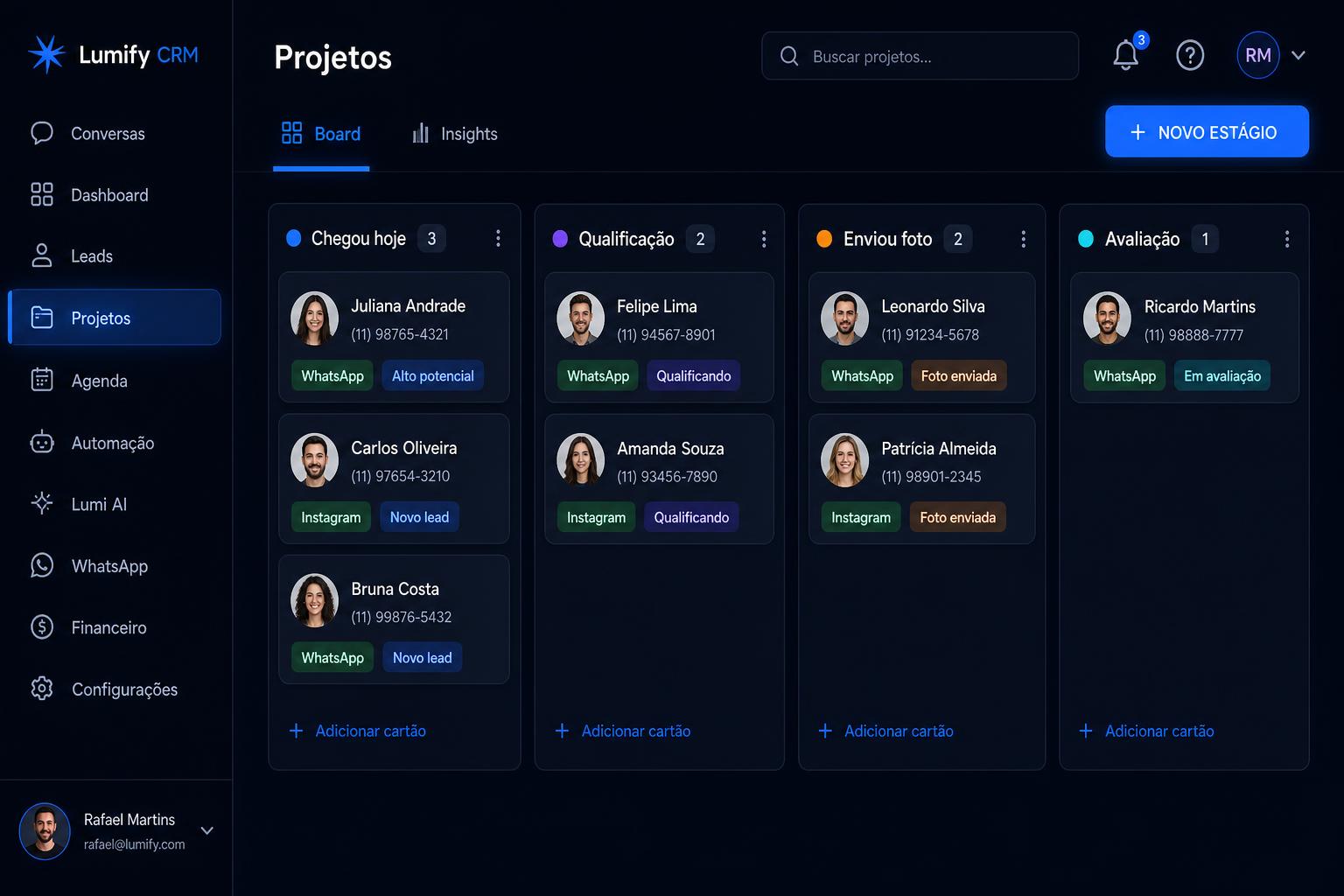
Task: Click Novo lead tag on Bruna Costa
Action: (x=423, y=658)
